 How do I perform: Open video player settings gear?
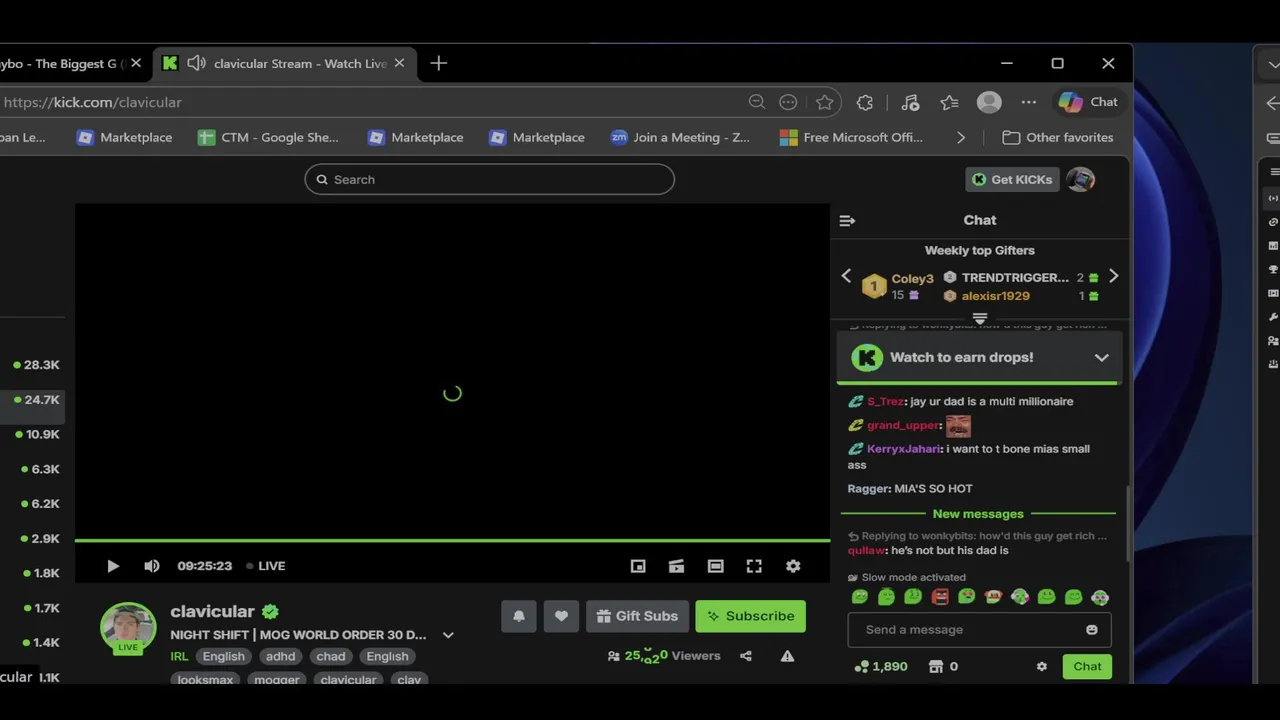pos(793,566)
